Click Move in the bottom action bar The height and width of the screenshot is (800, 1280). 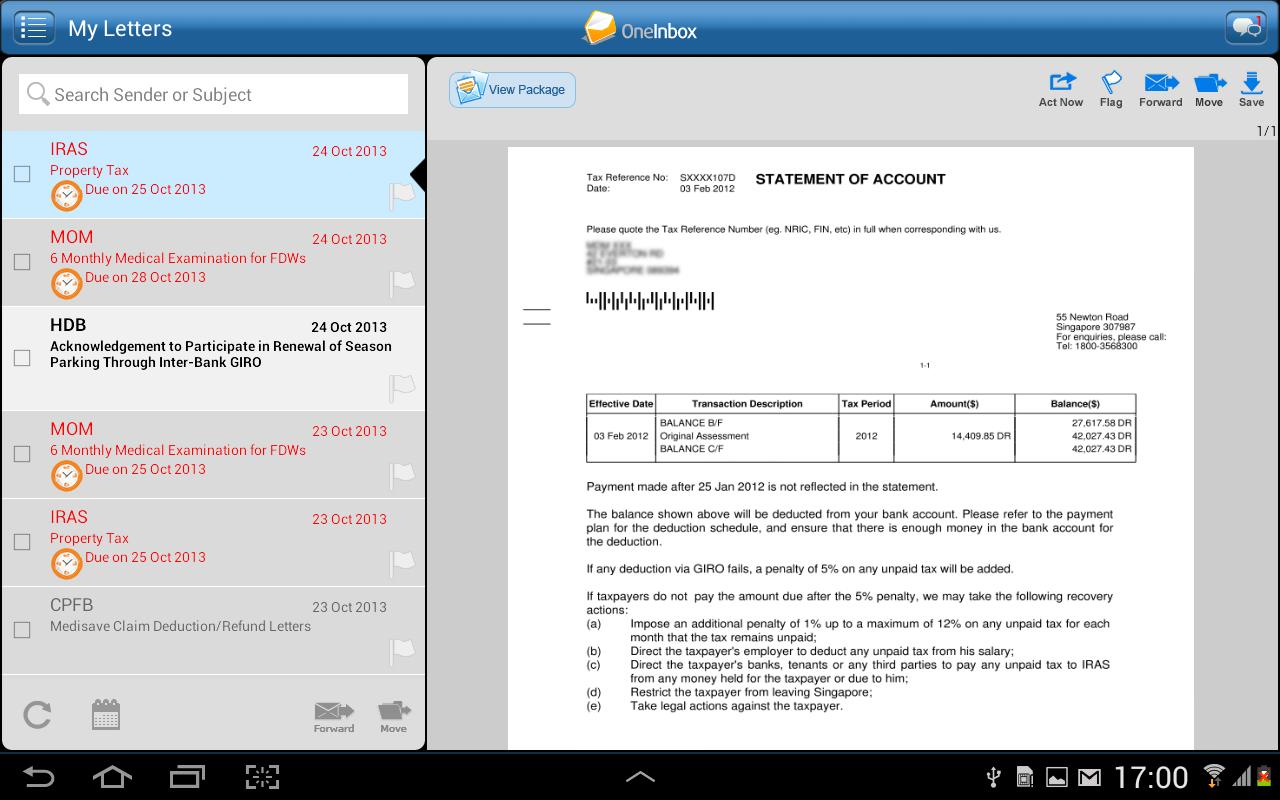click(394, 715)
